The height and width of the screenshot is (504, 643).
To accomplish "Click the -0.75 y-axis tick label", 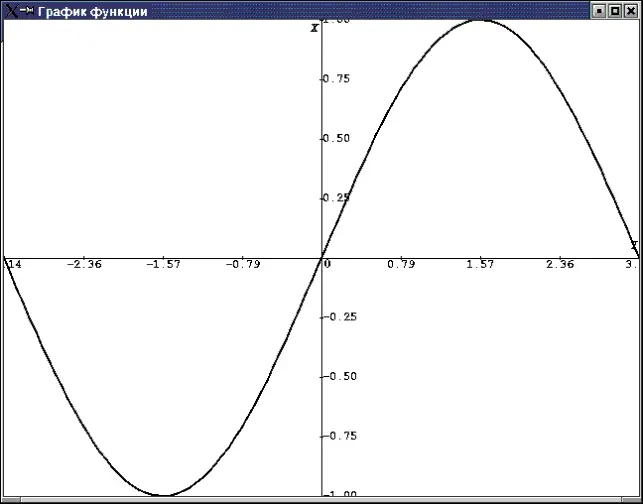I will (x=341, y=435).
